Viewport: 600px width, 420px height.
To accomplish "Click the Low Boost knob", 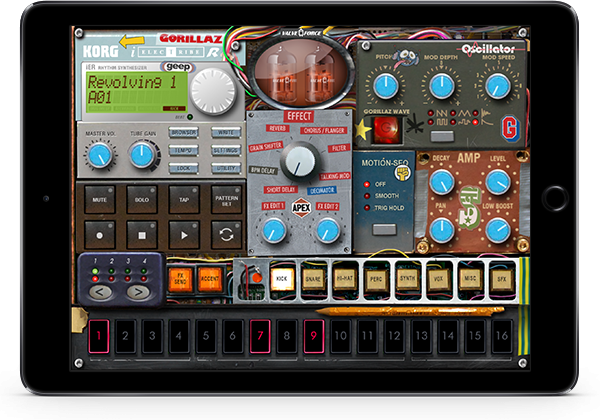I will (498, 231).
